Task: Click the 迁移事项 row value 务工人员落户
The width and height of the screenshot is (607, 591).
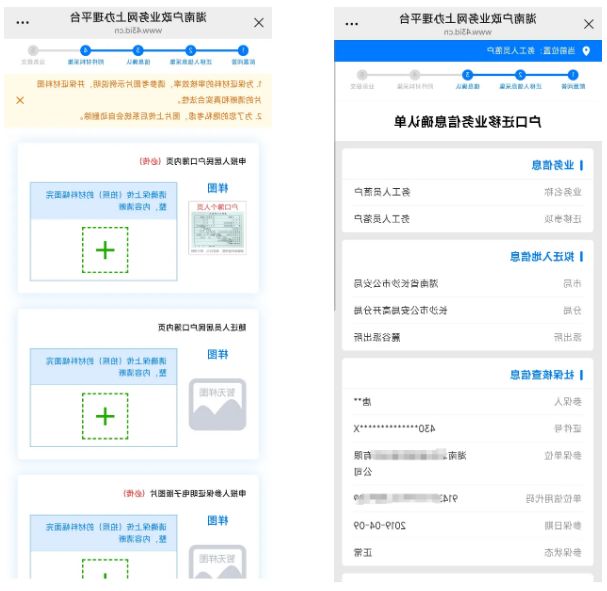Action: (x=382, y=219)
